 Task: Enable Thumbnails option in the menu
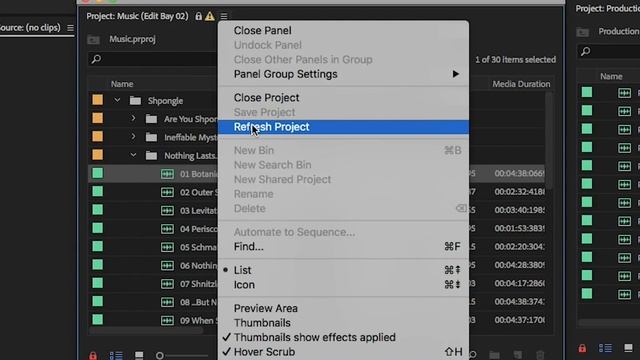262,323
